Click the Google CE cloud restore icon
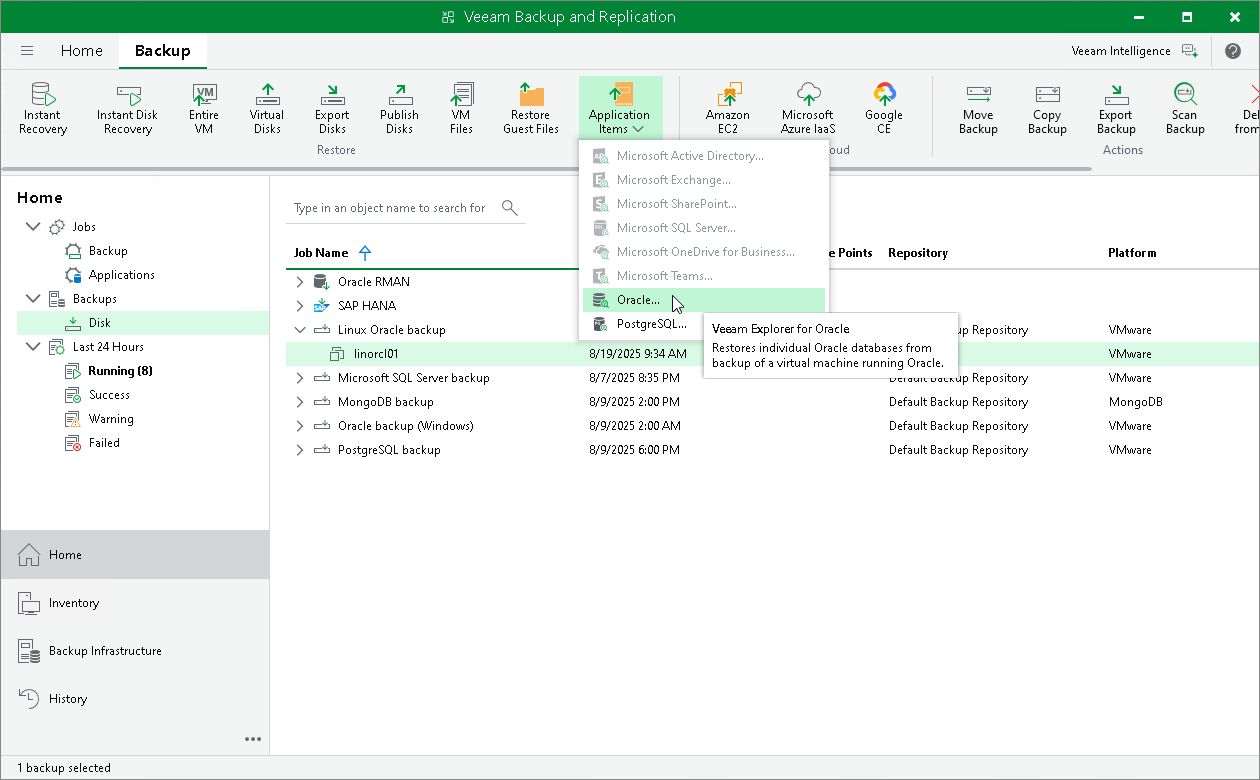Viewport: 1260px width, 780px height. click(884, 107)
